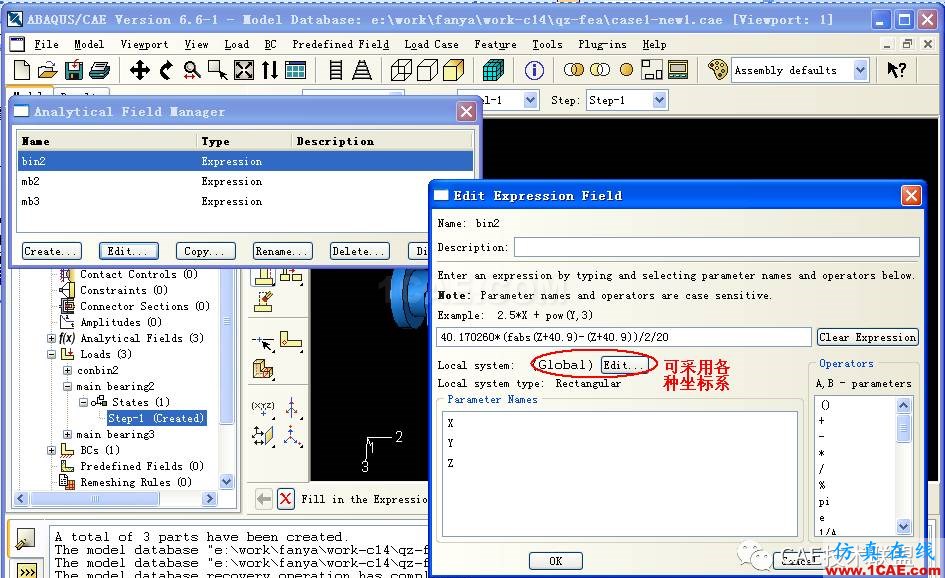Screen dimensions: 945x578
Task: Switch to hidden-line render style
Action: (427, 70)
